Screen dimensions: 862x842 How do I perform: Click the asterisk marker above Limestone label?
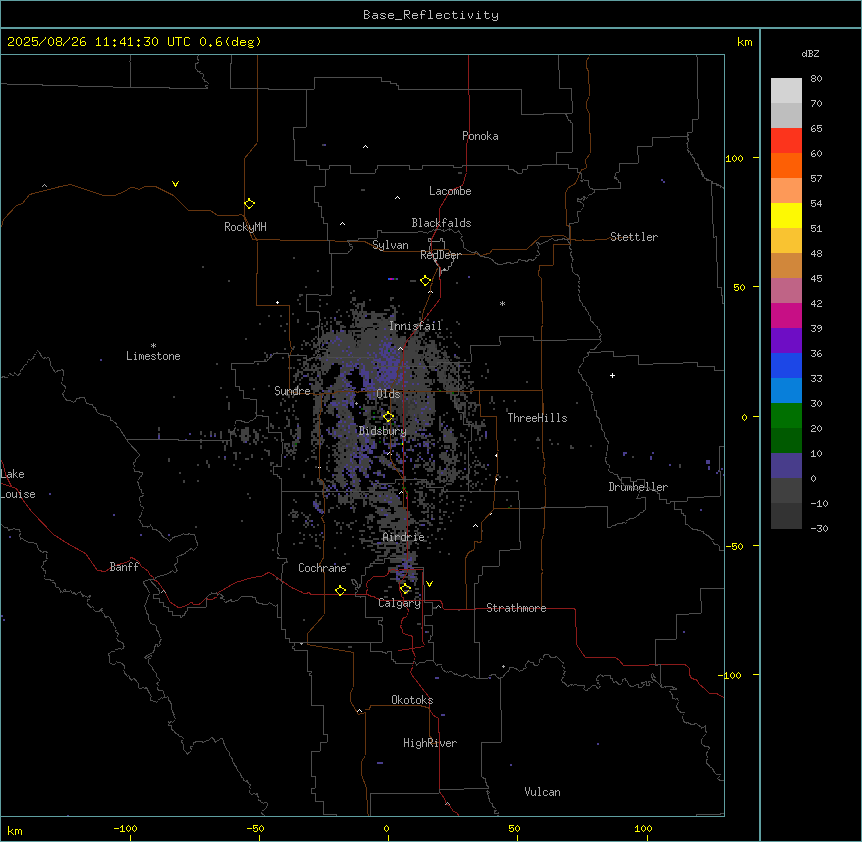click(153, 346)
